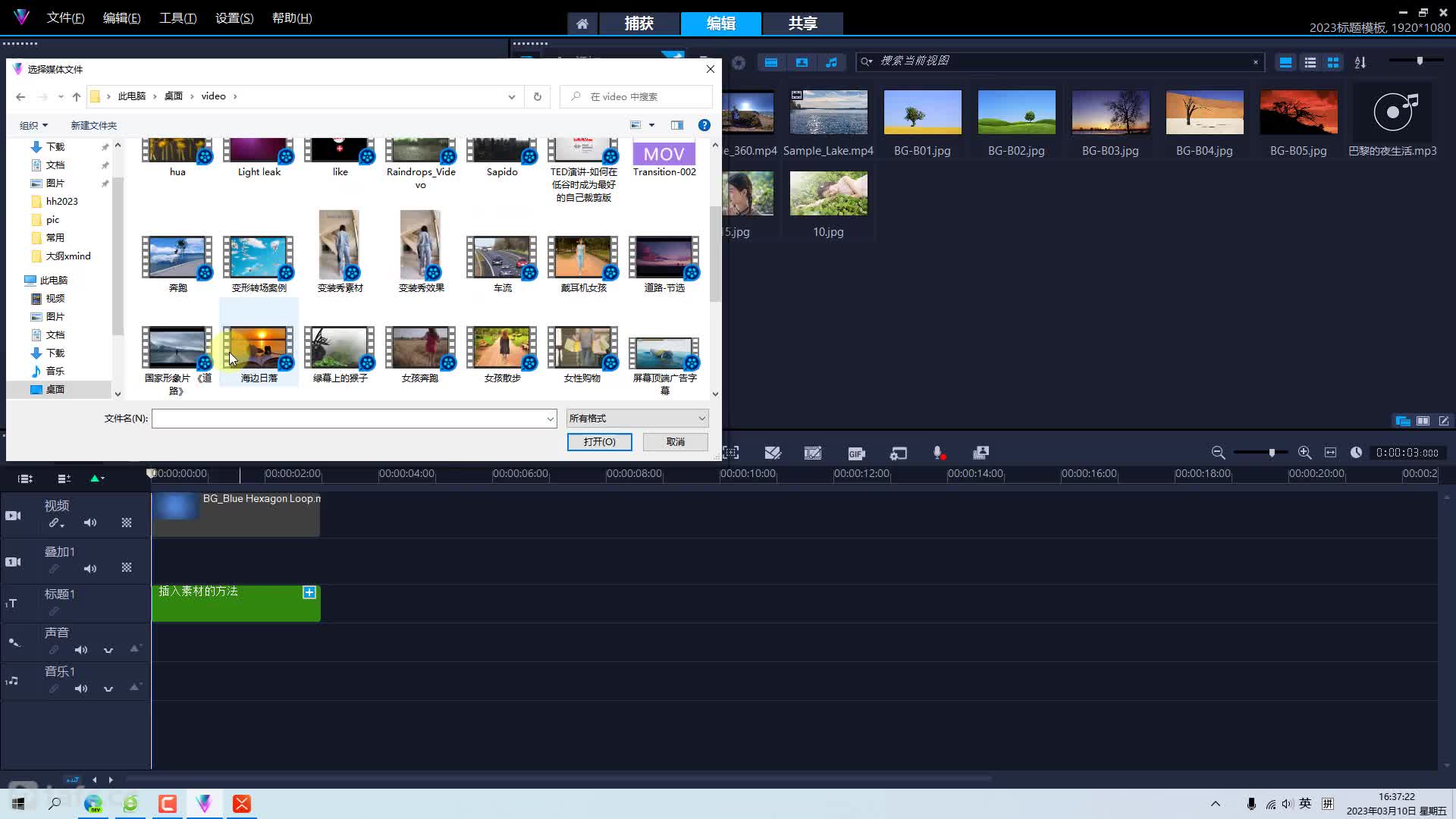Click the project duration clock icon
Screen dimensions: 1456x819
(1356, 453)
